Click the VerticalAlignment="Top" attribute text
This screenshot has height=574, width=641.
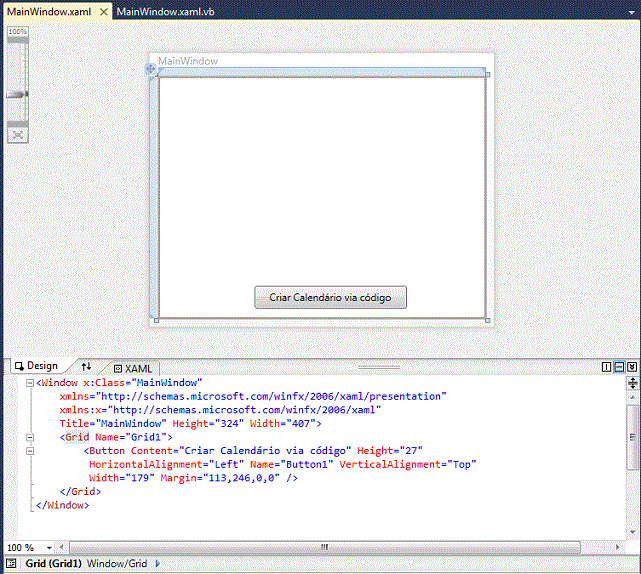408,464
